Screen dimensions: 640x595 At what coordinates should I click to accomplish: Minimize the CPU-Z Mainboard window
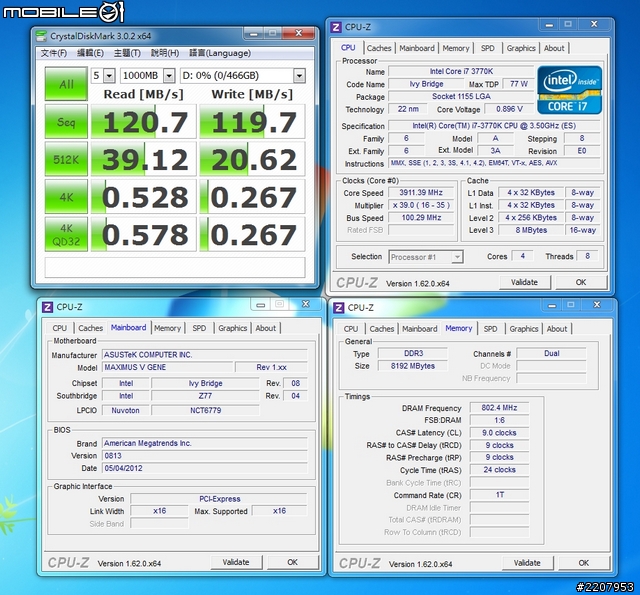[x=261, y=304]
